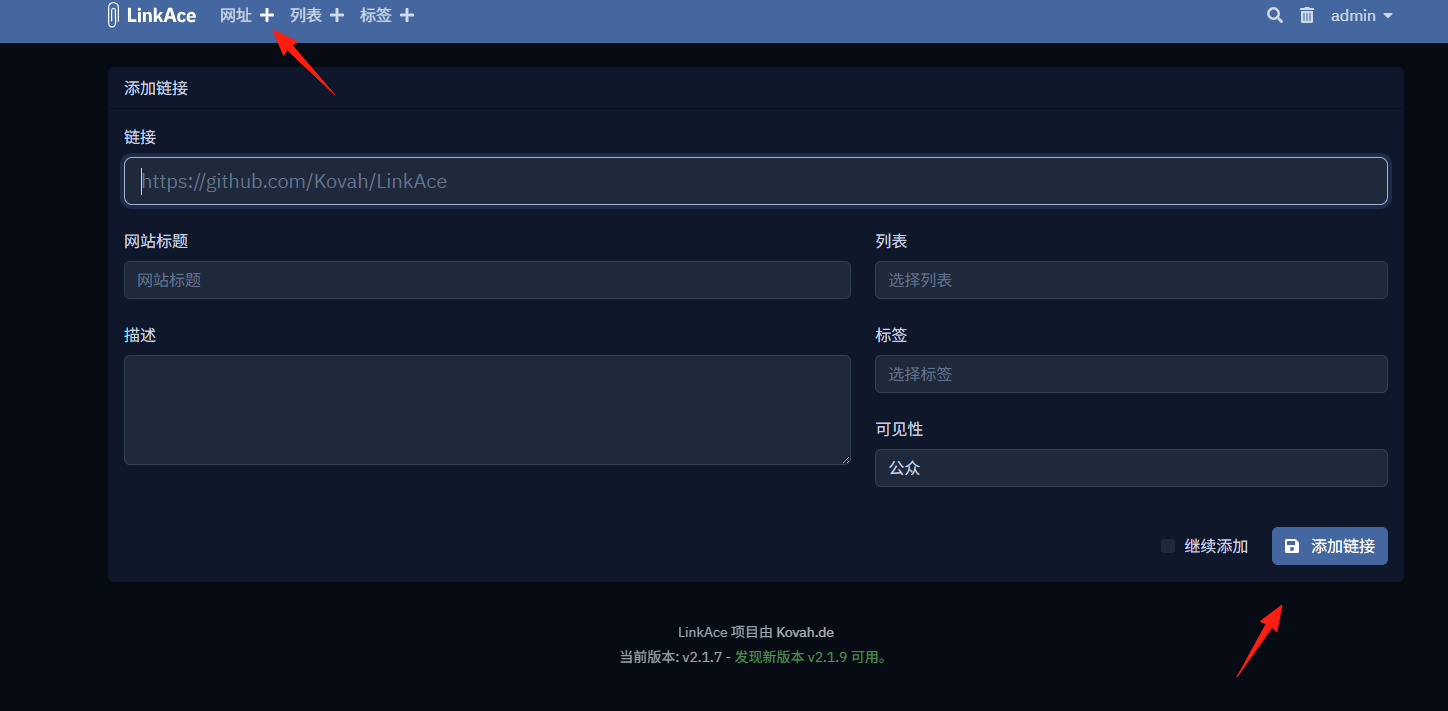Click the 当前版本: v2.1.7 footer text

click(670, 657)
